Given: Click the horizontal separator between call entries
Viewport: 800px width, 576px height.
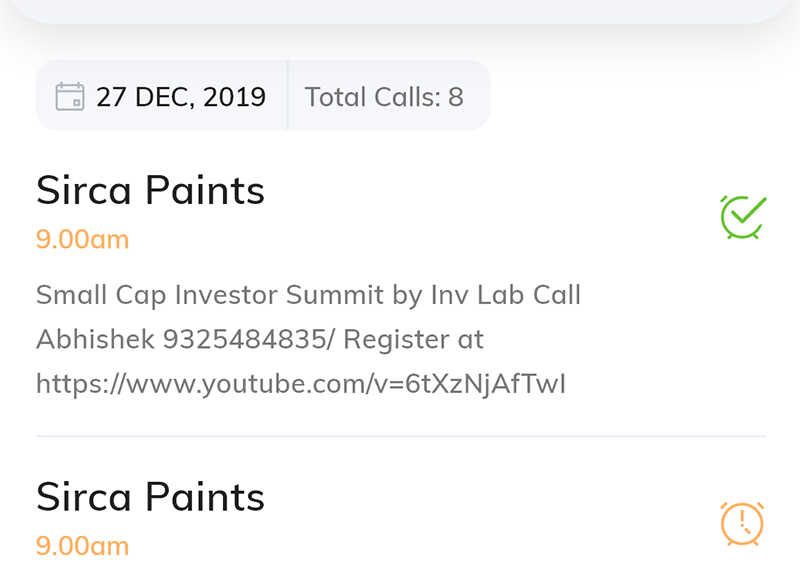Looking at the screenshot, I should (401, 436).
